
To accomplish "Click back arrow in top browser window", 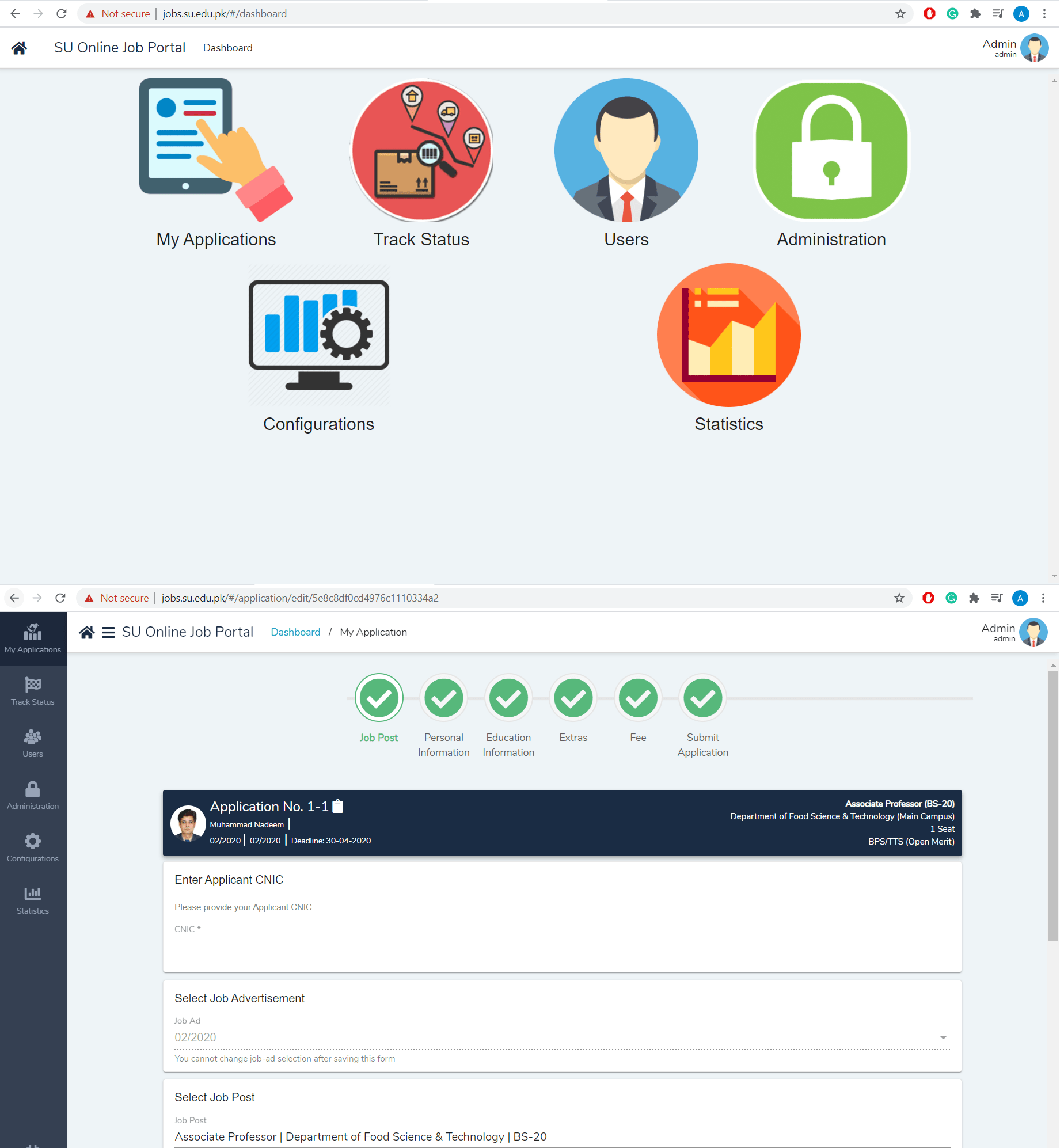I will [x=16, y=13].
